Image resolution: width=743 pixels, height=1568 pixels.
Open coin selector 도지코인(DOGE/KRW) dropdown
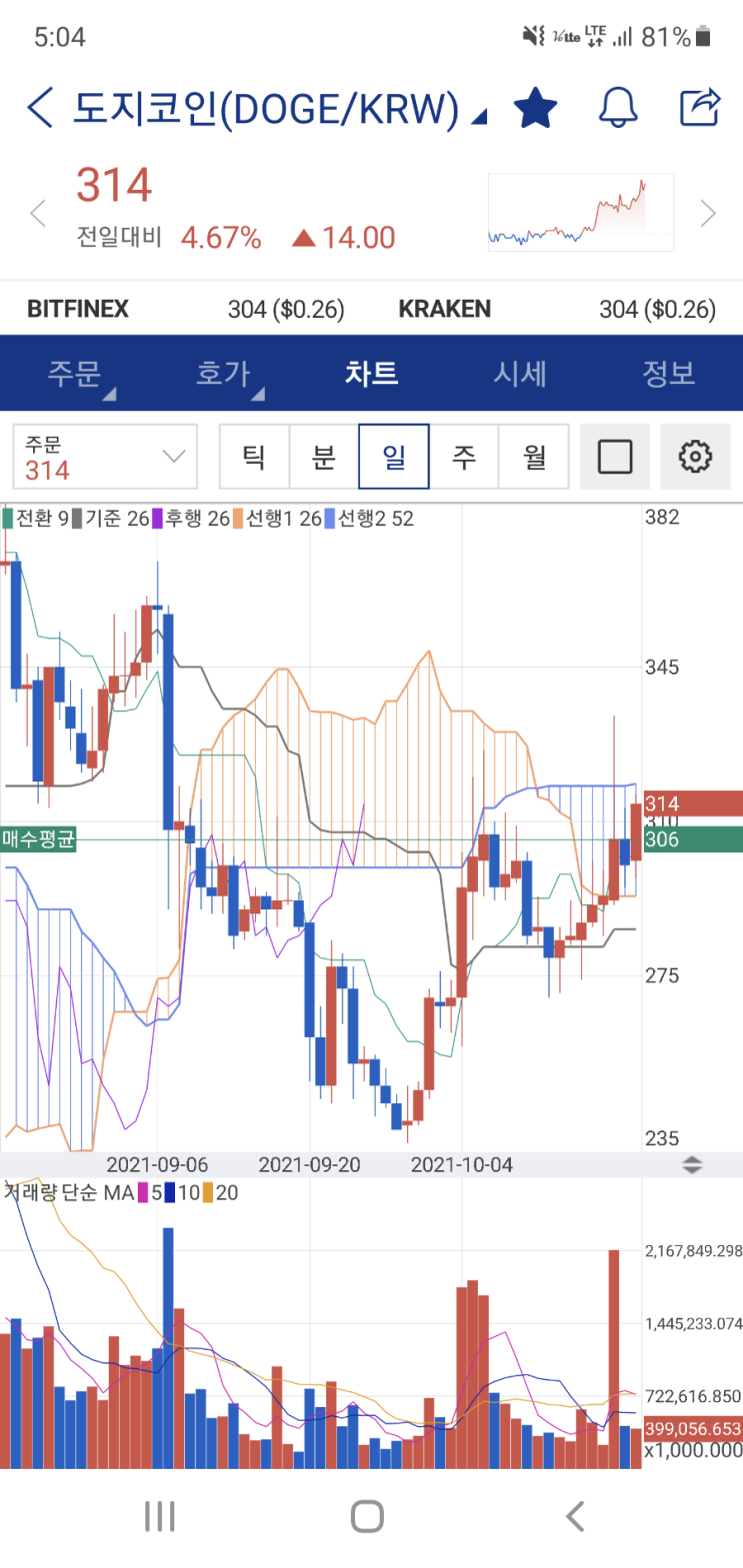tap(280, 108)
